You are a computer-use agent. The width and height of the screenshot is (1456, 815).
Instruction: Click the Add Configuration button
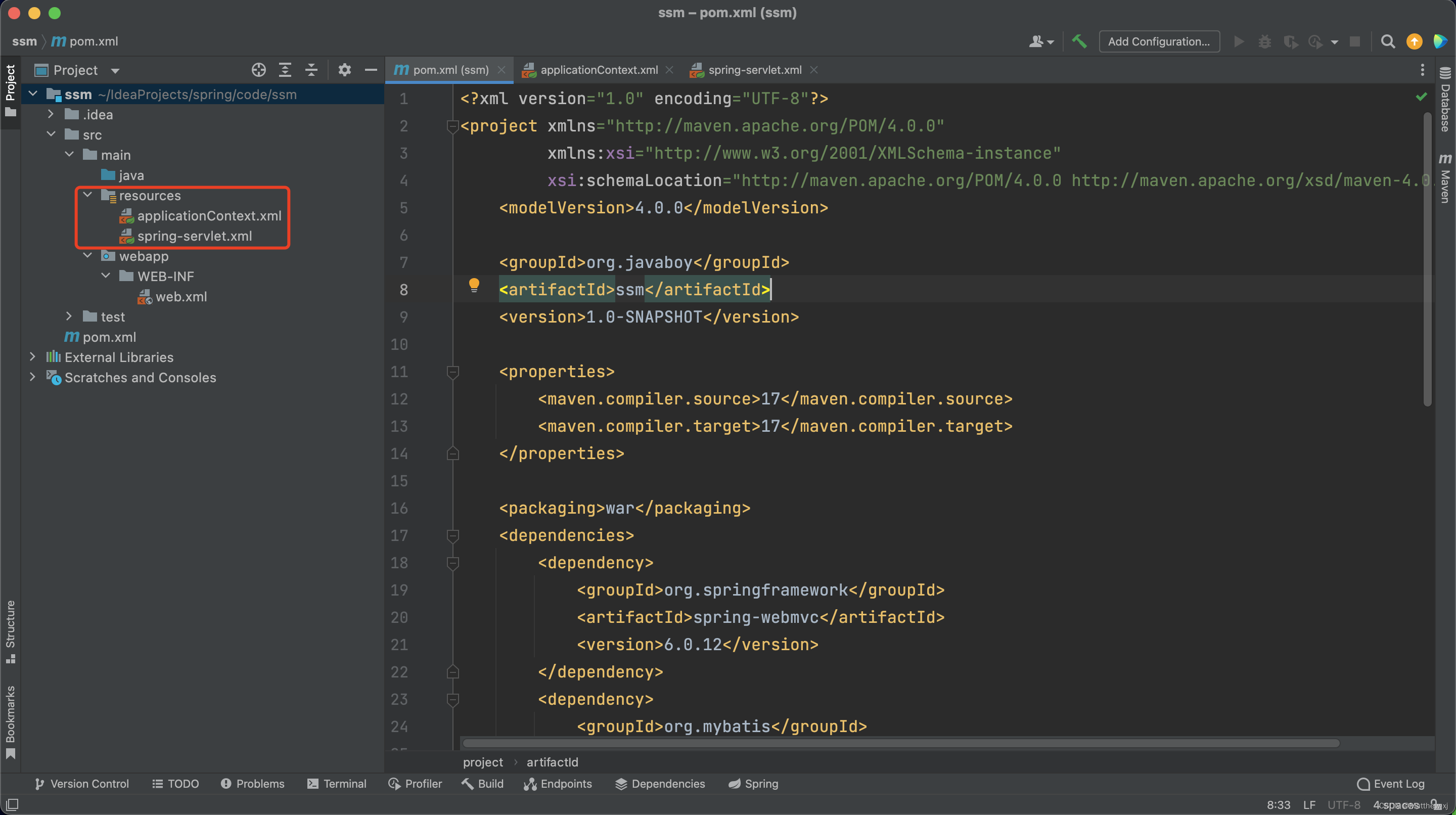point(1158,41)
